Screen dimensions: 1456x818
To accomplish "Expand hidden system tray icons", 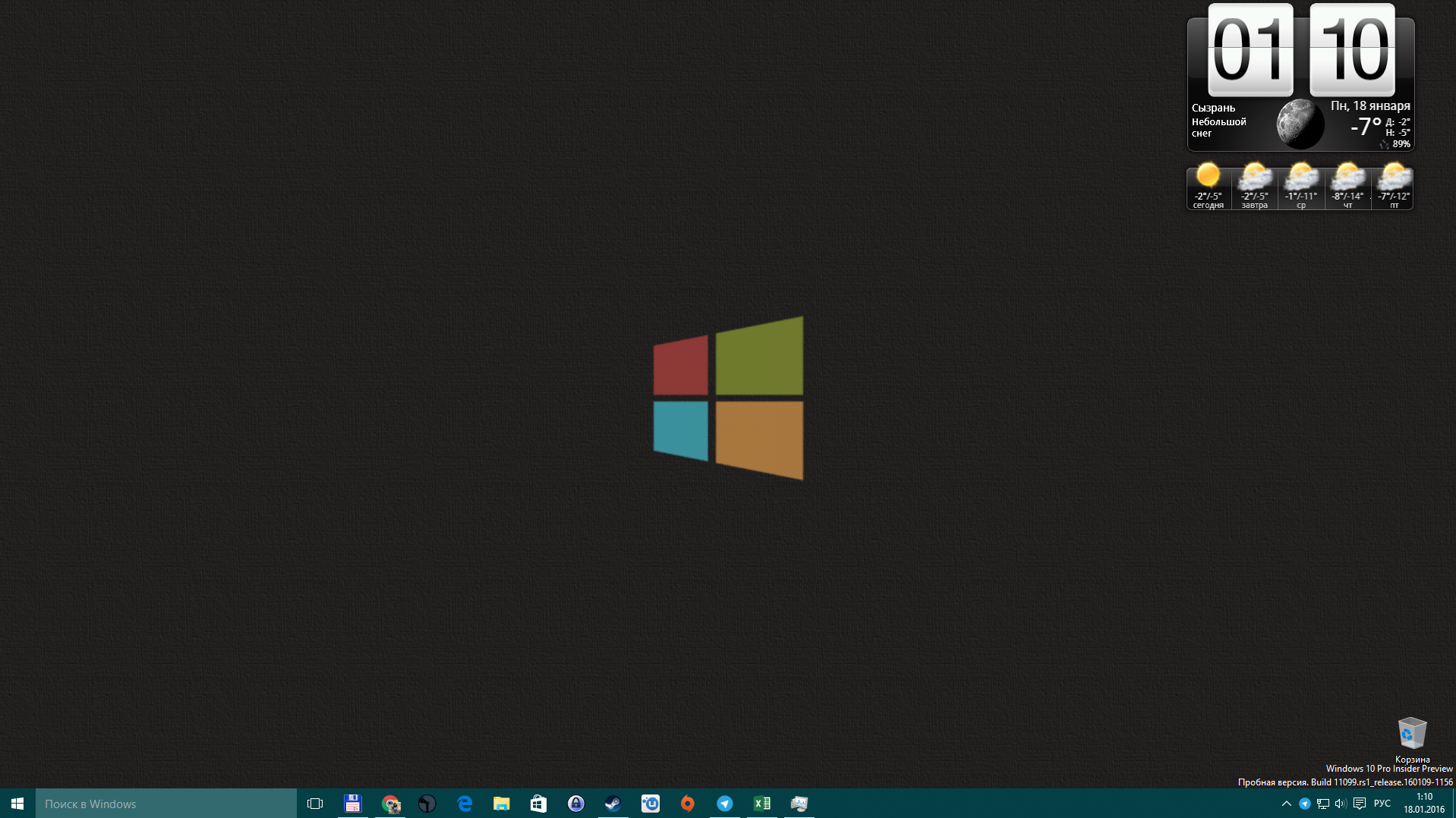I will pos(1286,804).
